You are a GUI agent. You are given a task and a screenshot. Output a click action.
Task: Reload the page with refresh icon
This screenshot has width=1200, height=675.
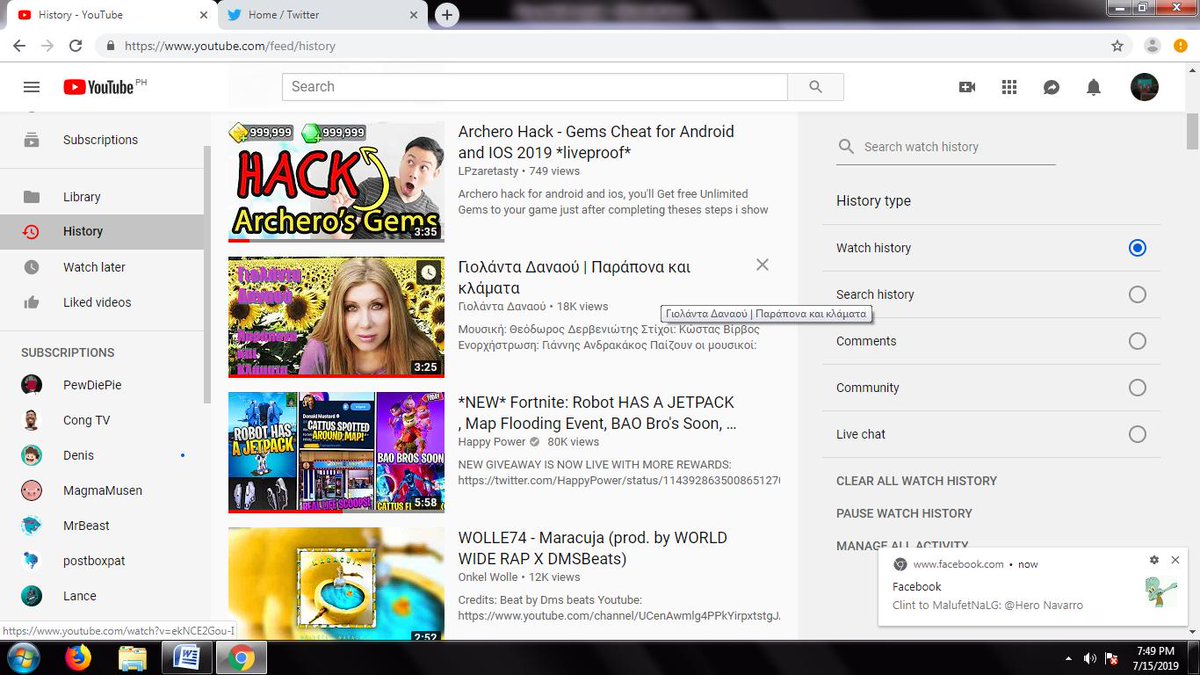tap(75, 46)
